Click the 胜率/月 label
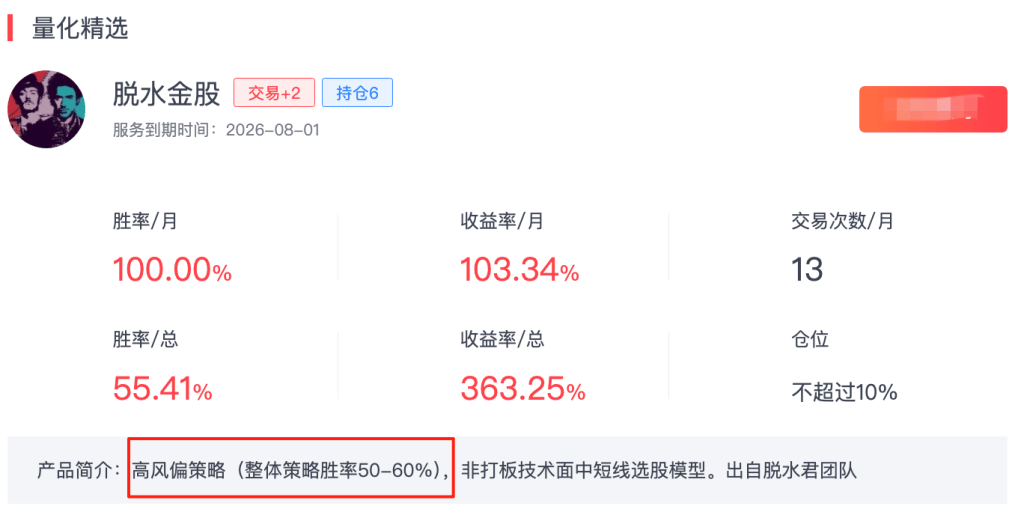The width and height of the screenshot is (1024, 527). click(145, 221)
